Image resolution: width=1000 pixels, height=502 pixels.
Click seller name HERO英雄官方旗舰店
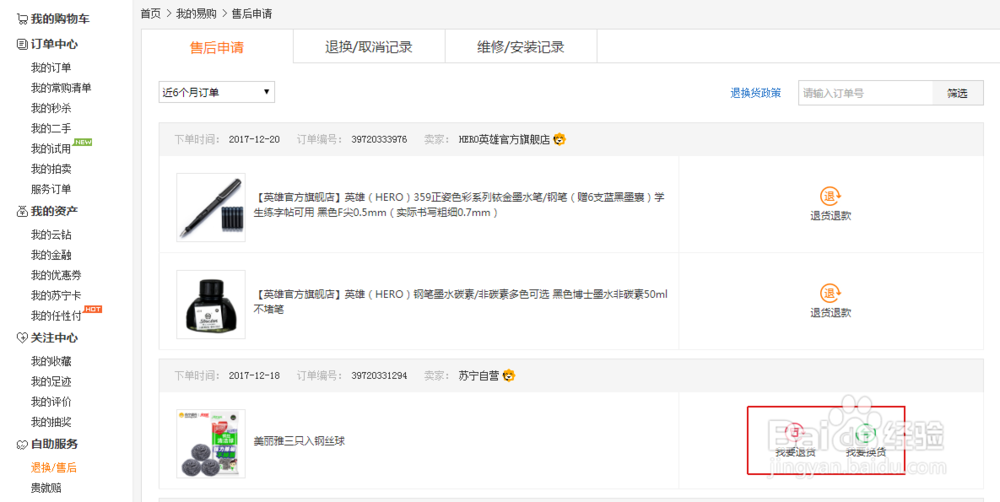[x=504, y=140]
